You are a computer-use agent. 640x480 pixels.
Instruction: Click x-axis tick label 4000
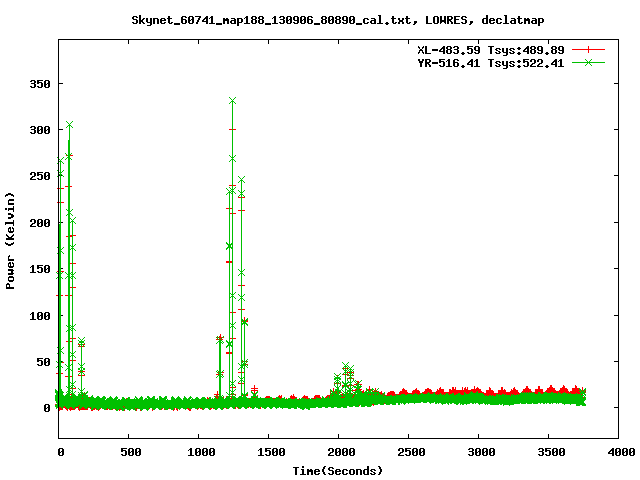point(621,452)
